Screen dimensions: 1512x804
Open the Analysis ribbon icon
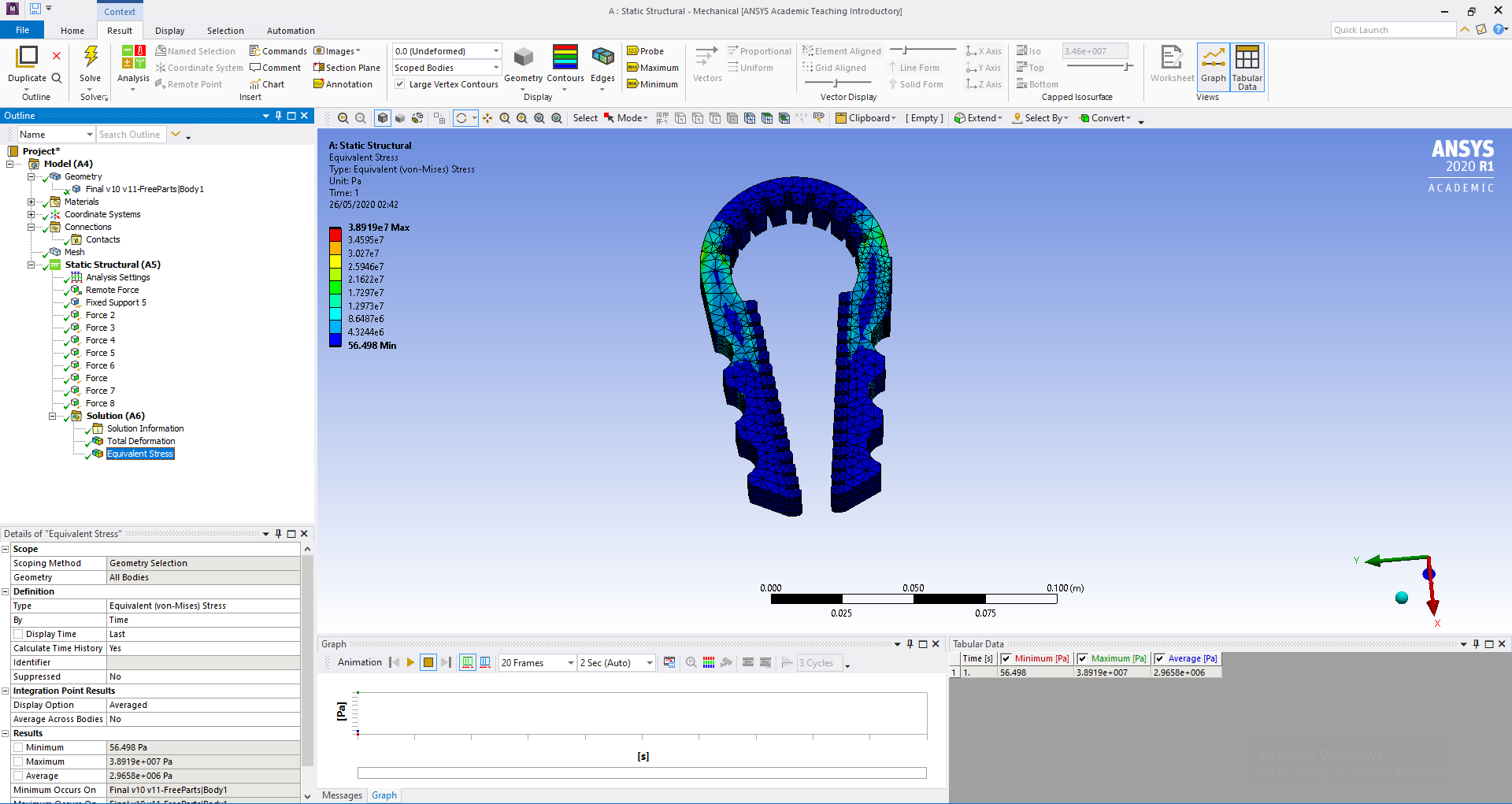(133, 57)
